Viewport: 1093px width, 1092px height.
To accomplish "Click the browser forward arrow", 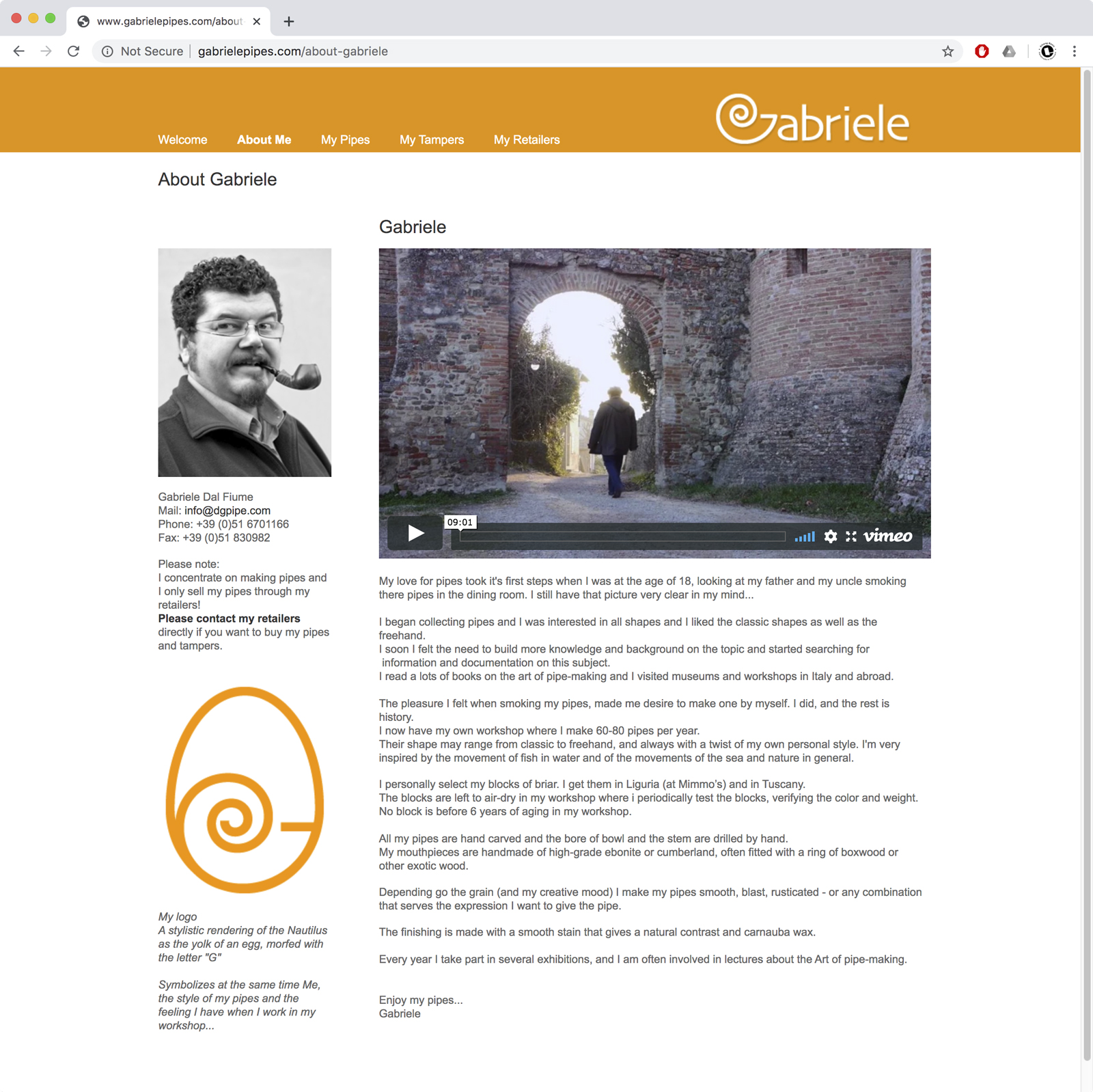I will [46, 51].
